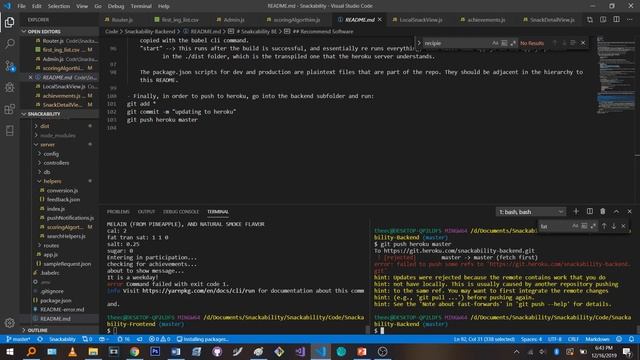This screenshot has width=640, height=360.
Task: Find next match in terminal find
Action: tap(613, 226)
